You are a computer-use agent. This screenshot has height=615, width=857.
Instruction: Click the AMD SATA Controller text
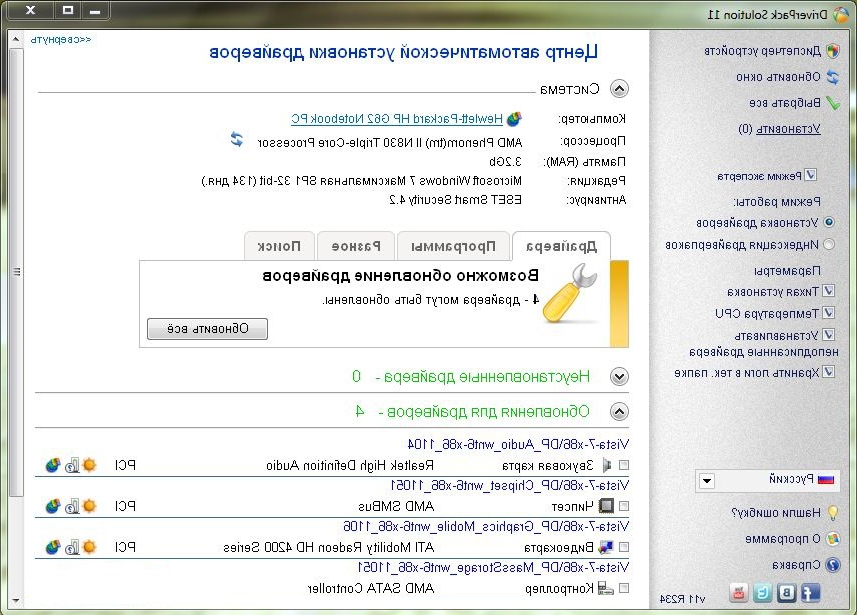tap(371, 588)
